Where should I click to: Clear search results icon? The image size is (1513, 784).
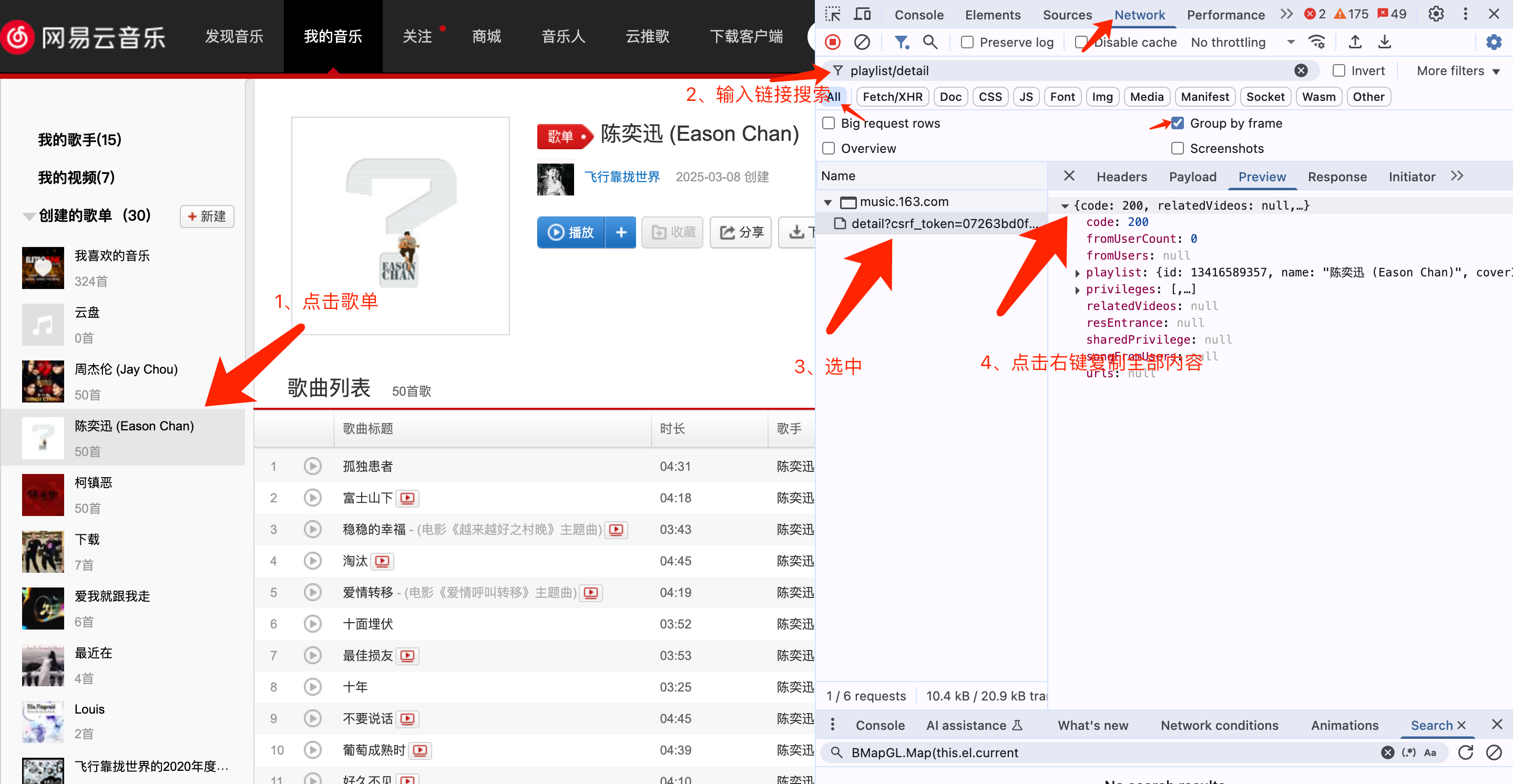[1494, 752]
